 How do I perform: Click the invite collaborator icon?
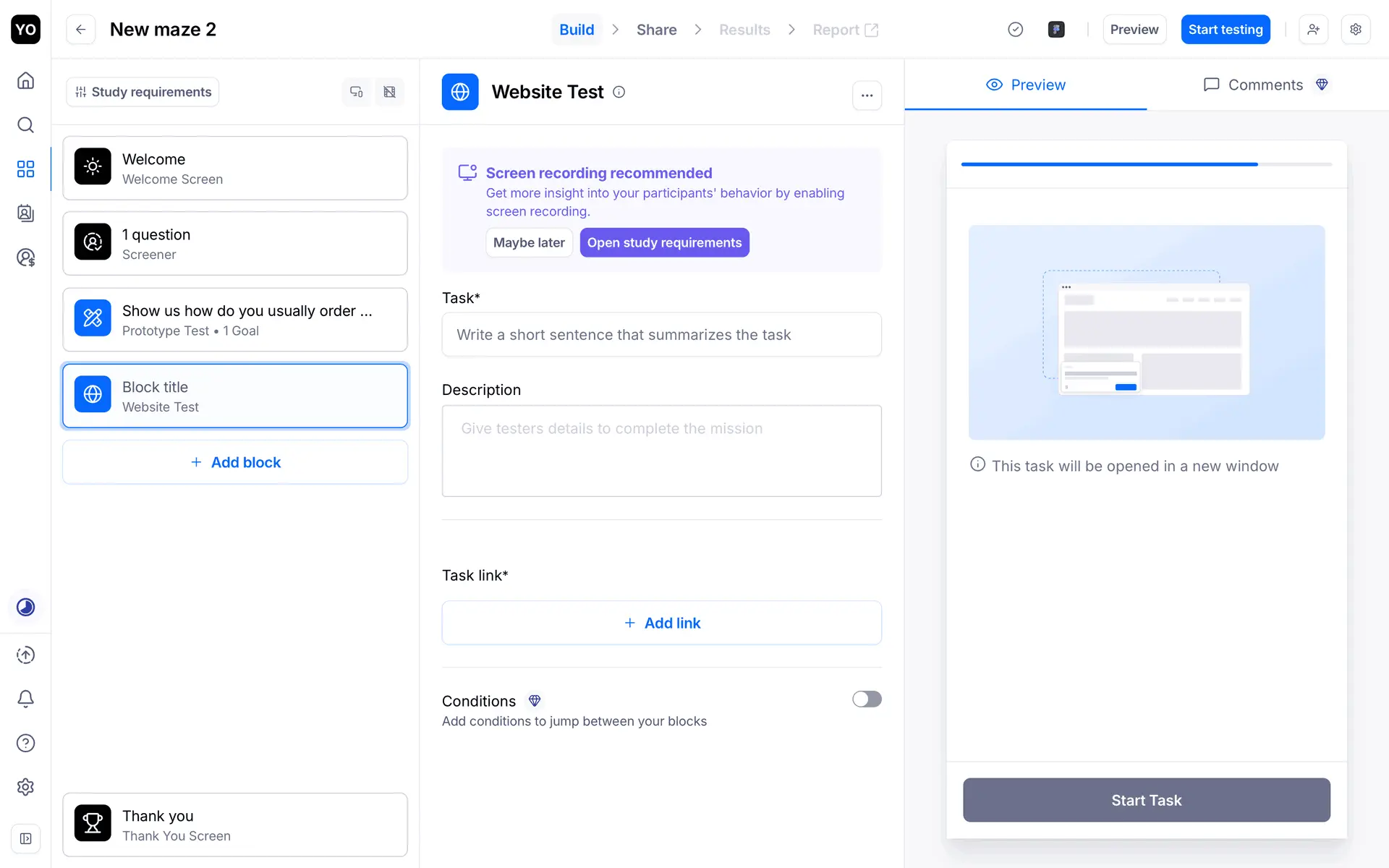[1313, 30]
